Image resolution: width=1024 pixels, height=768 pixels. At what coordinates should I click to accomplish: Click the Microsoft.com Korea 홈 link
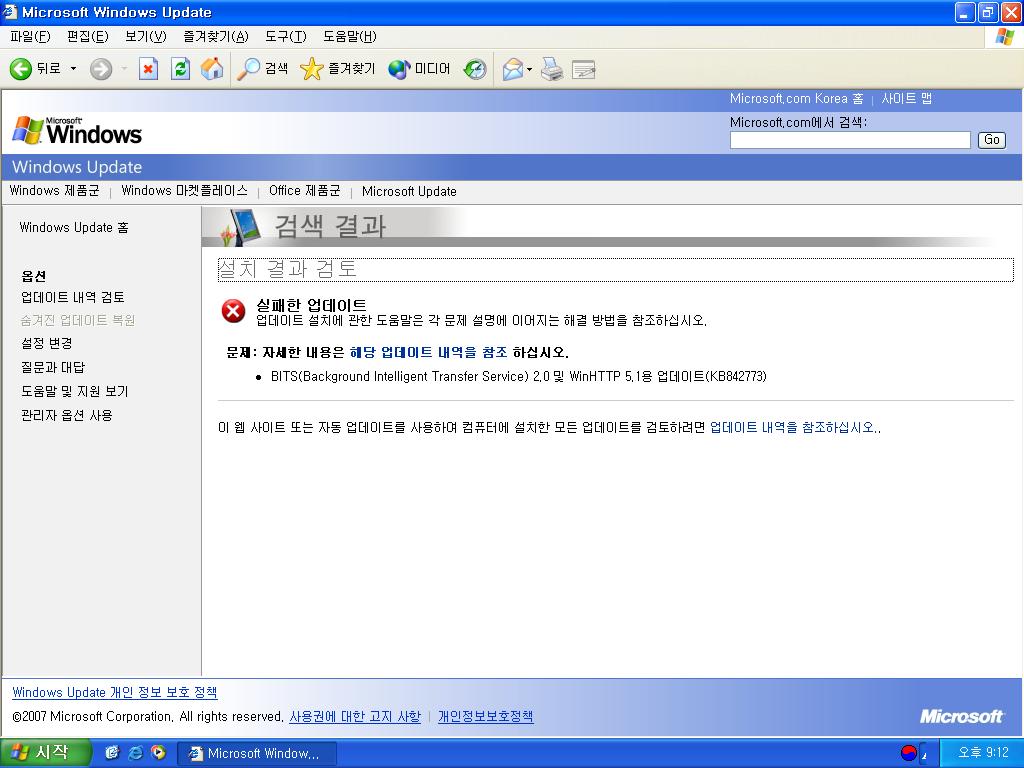tap(796, 99)
